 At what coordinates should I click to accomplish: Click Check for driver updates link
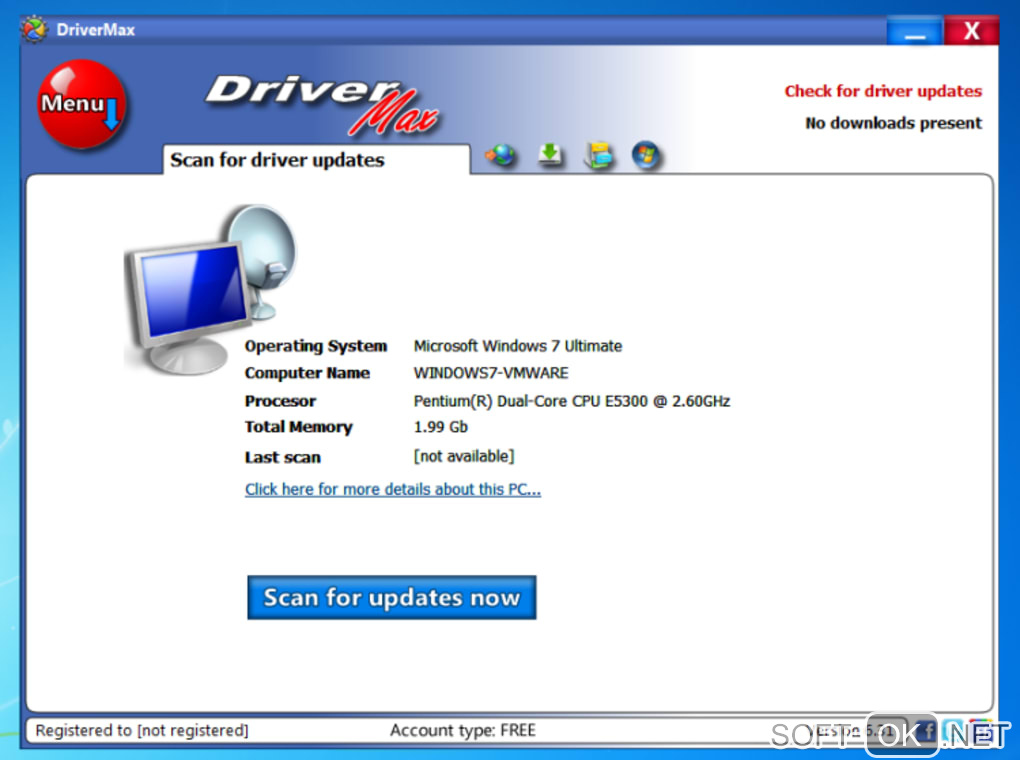(x=883, y=91)
